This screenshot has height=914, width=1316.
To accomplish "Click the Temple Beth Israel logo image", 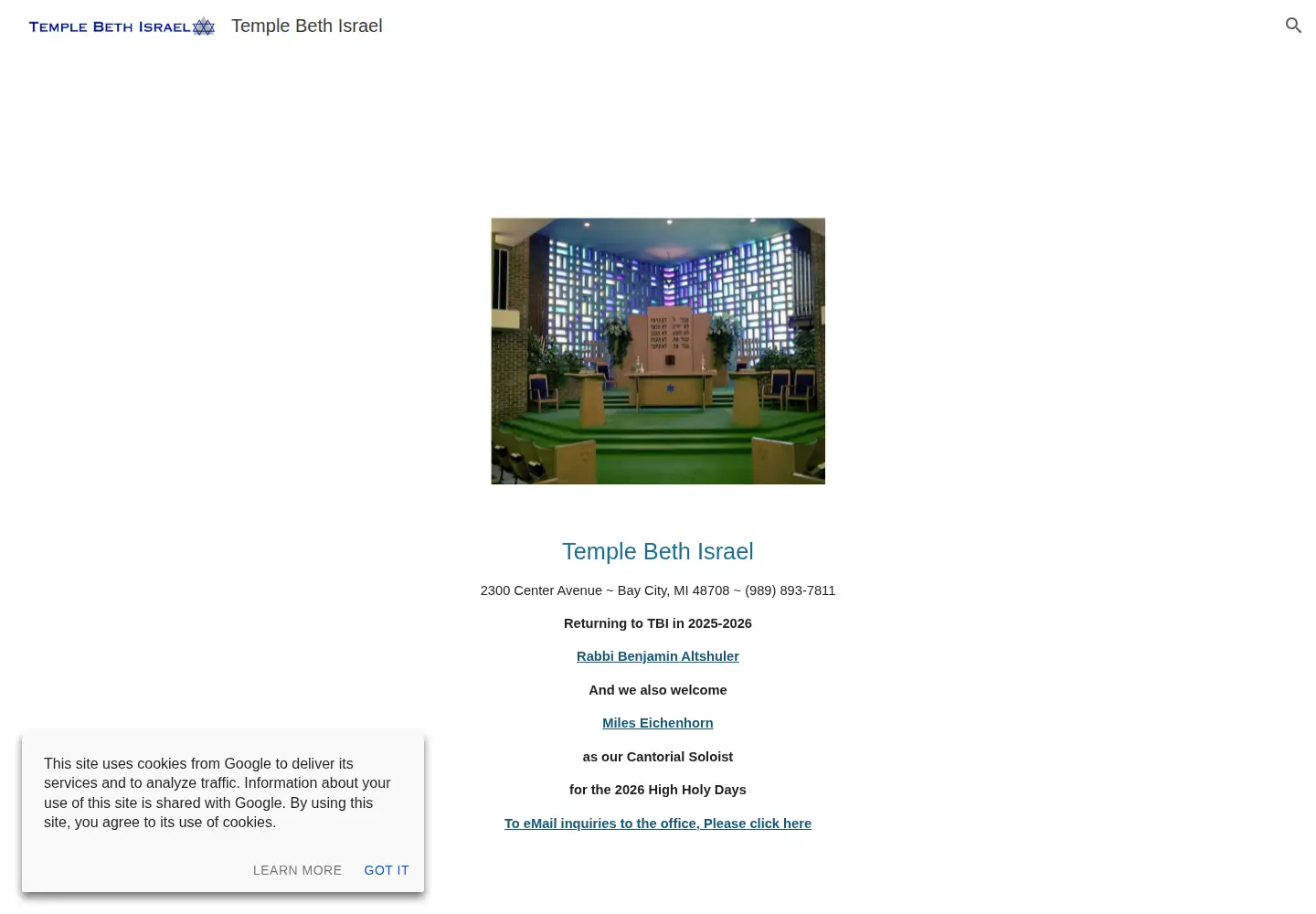I will pyautogui.click(x=122, y=27).
